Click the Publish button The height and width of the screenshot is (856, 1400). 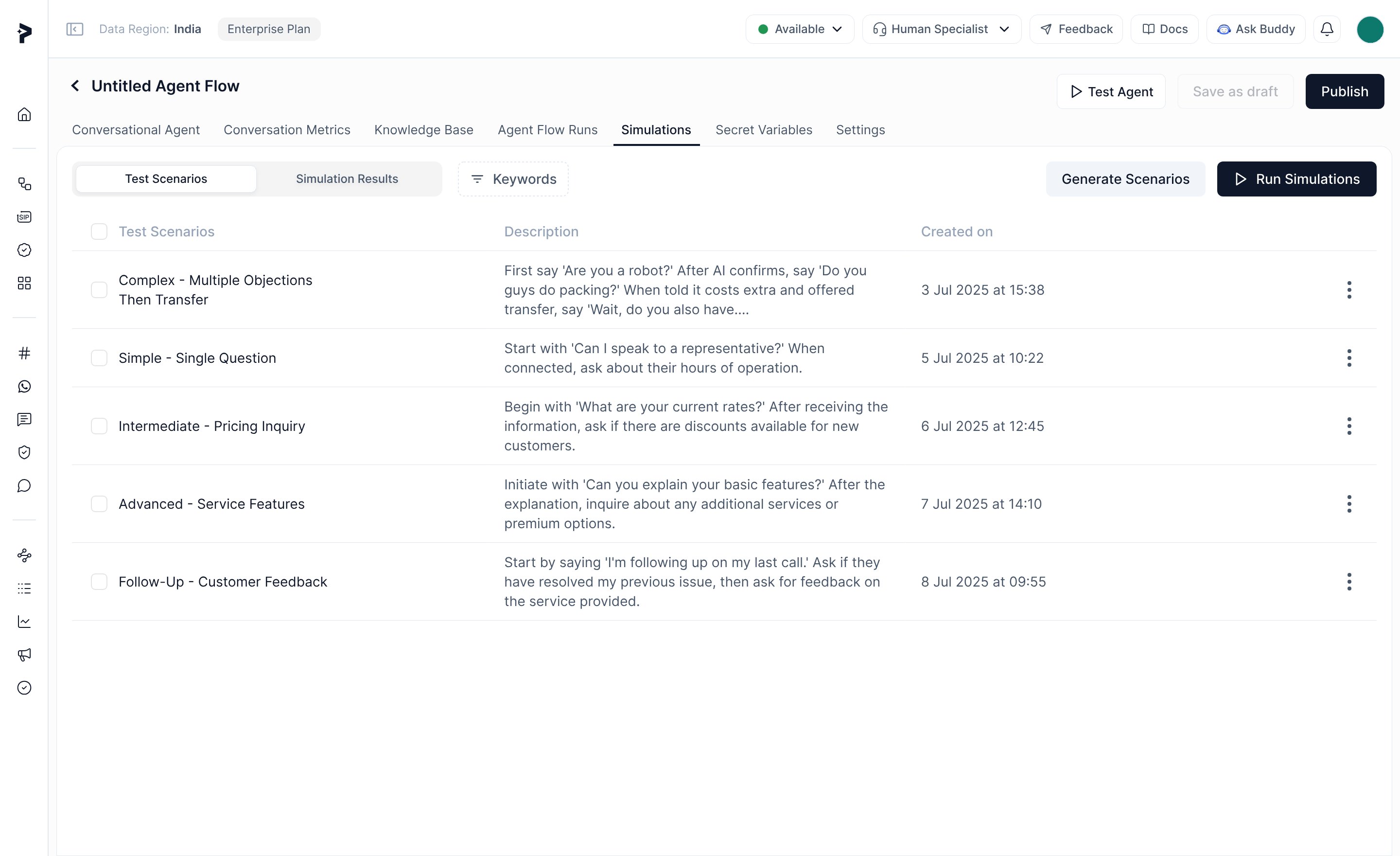pos(1344,91)
